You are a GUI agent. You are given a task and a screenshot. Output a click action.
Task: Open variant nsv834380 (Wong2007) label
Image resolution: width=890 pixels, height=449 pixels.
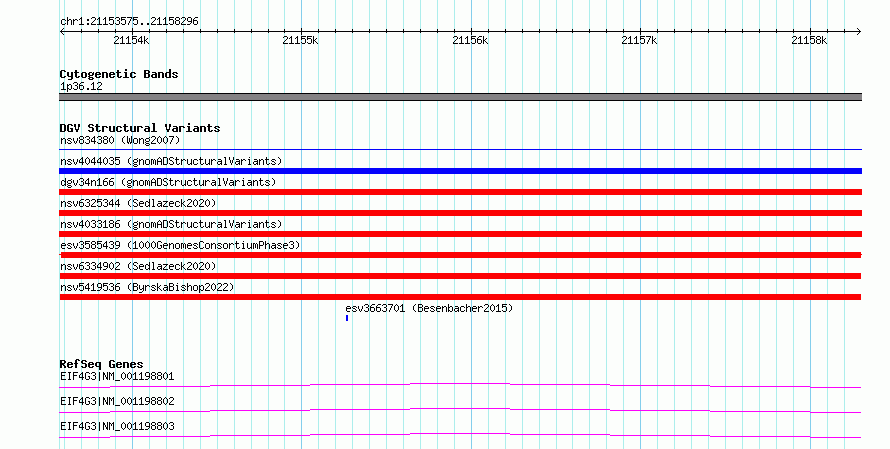click(120, 140)
